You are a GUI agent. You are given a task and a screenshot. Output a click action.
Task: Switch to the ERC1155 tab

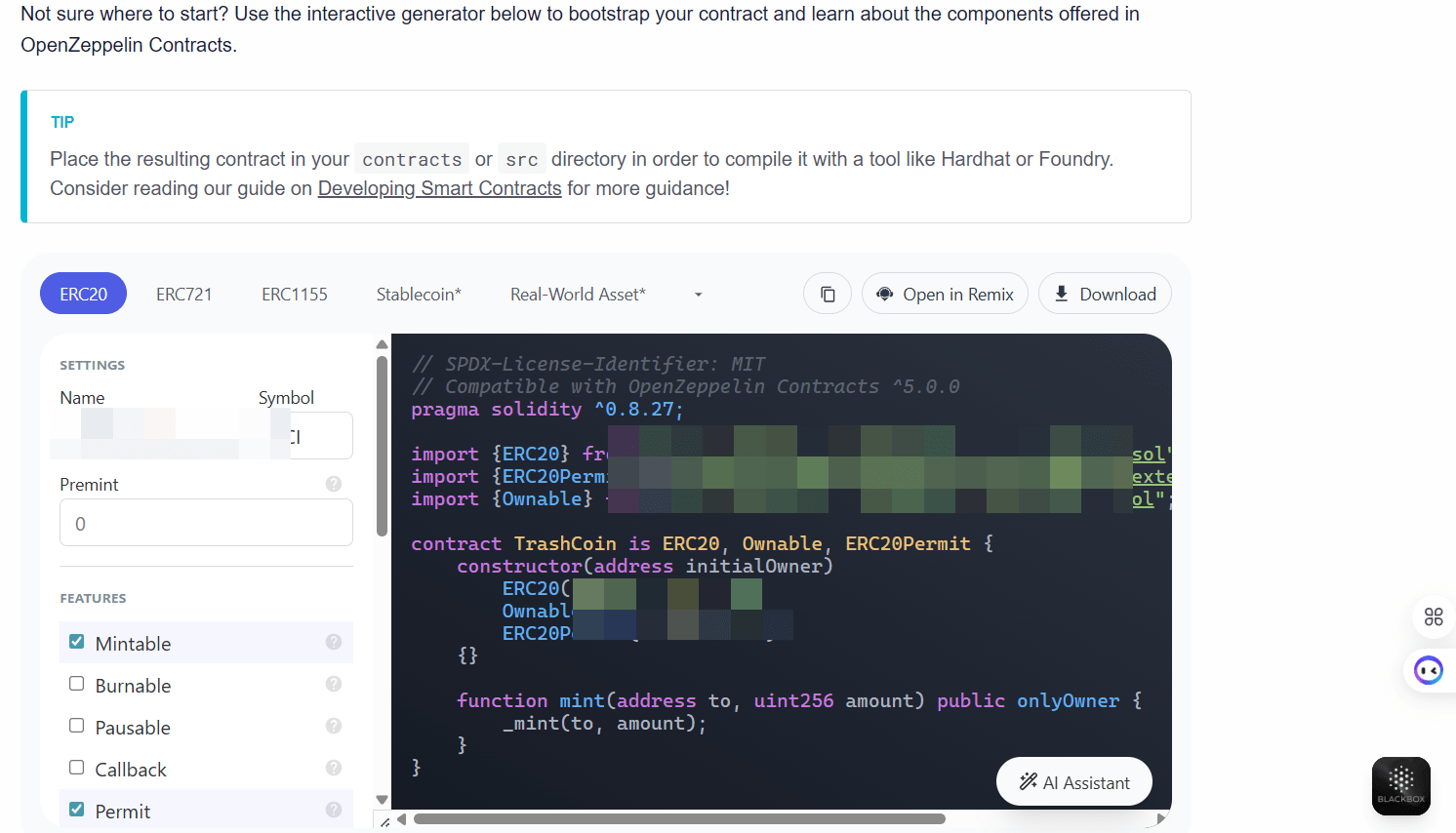pyautogui.click(x=295, y=294)
